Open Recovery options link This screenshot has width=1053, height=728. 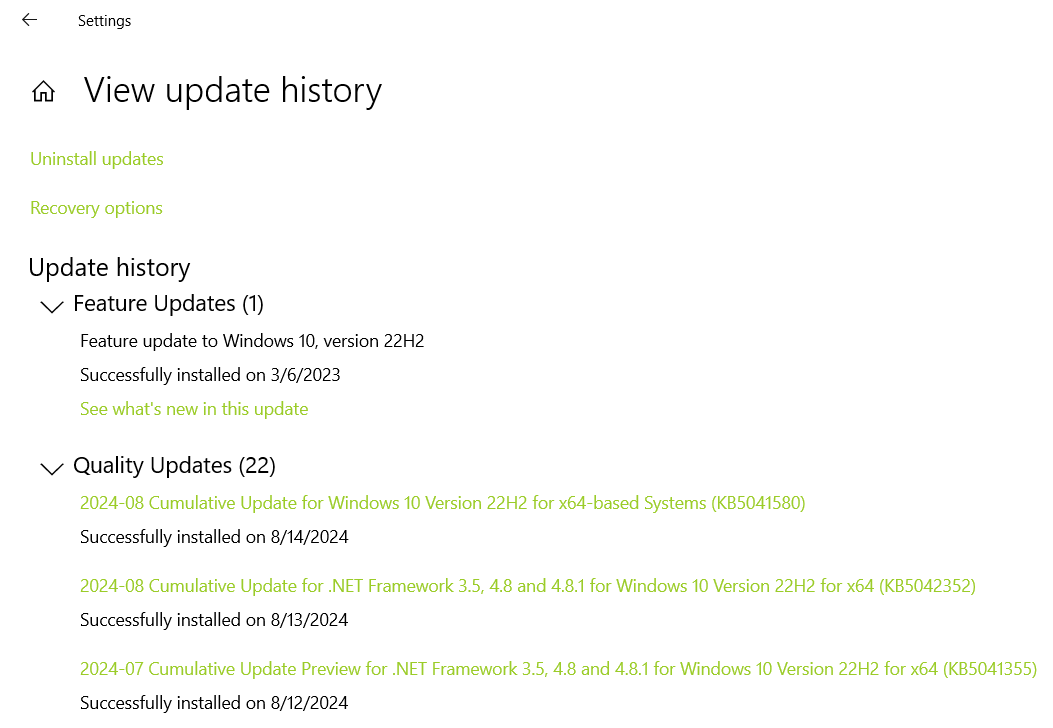96,208
